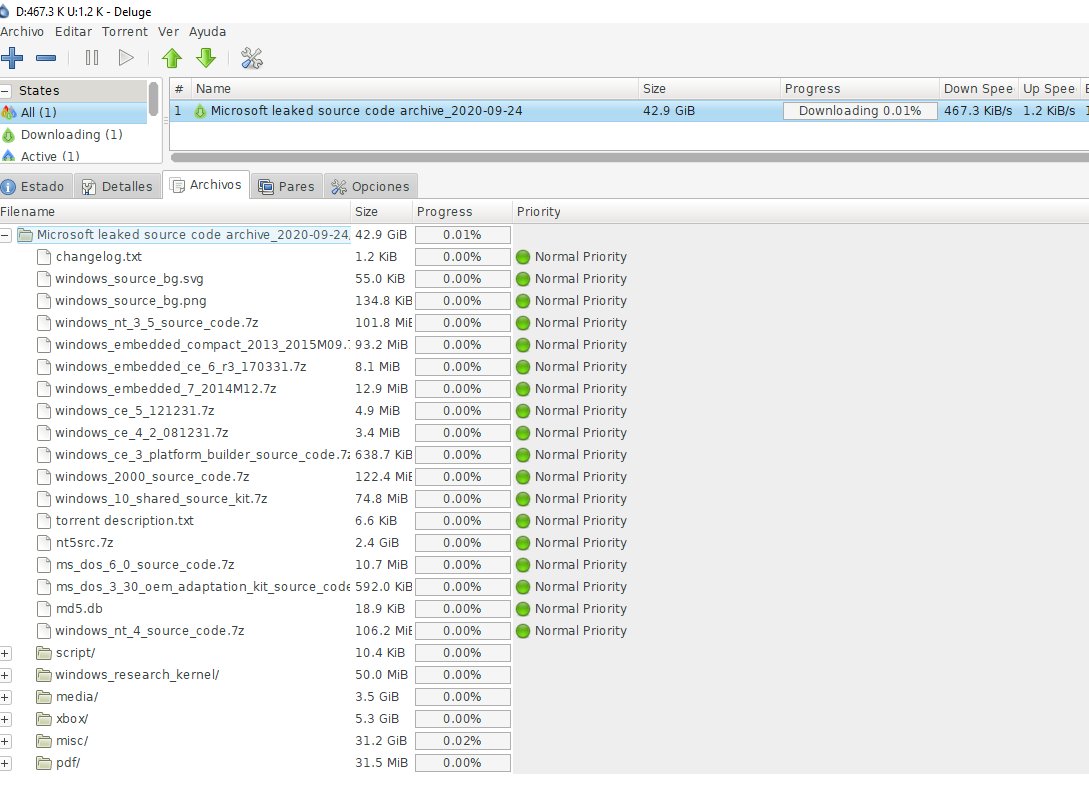
Task: Move the torrent up in queue (green up arrow)
Action: pyautogui.click(x=172, y=58)
